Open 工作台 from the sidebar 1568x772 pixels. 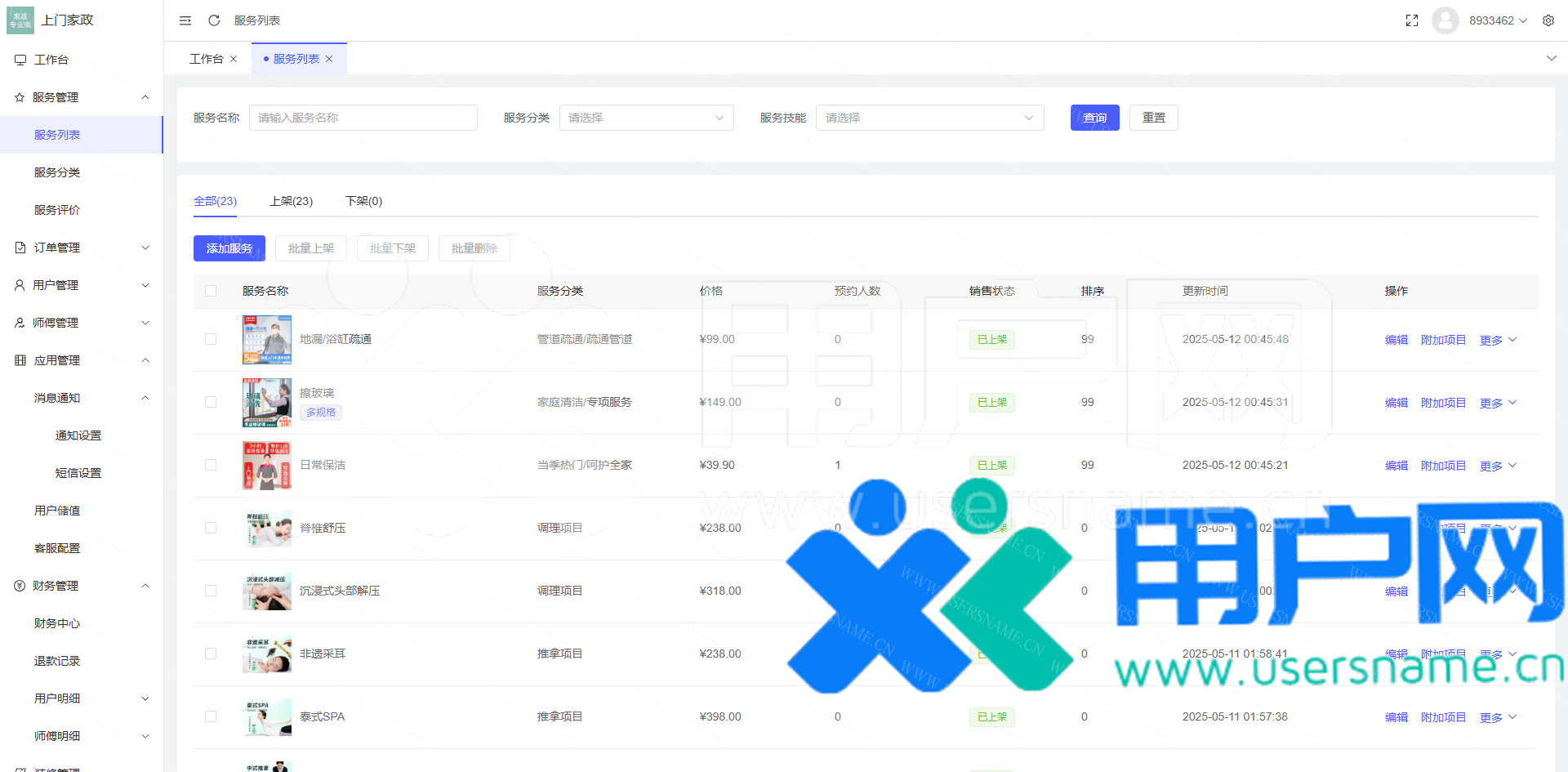click(51, 60)
